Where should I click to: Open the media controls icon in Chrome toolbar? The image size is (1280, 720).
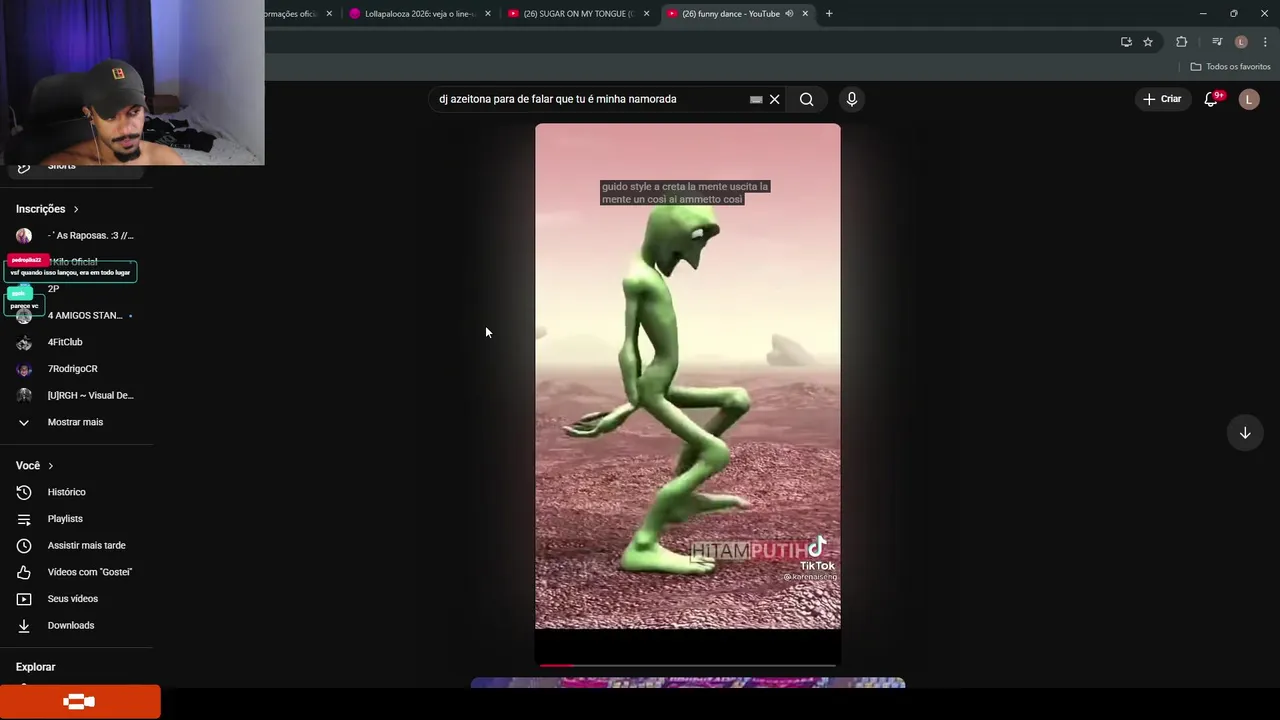coord(1217,42)
